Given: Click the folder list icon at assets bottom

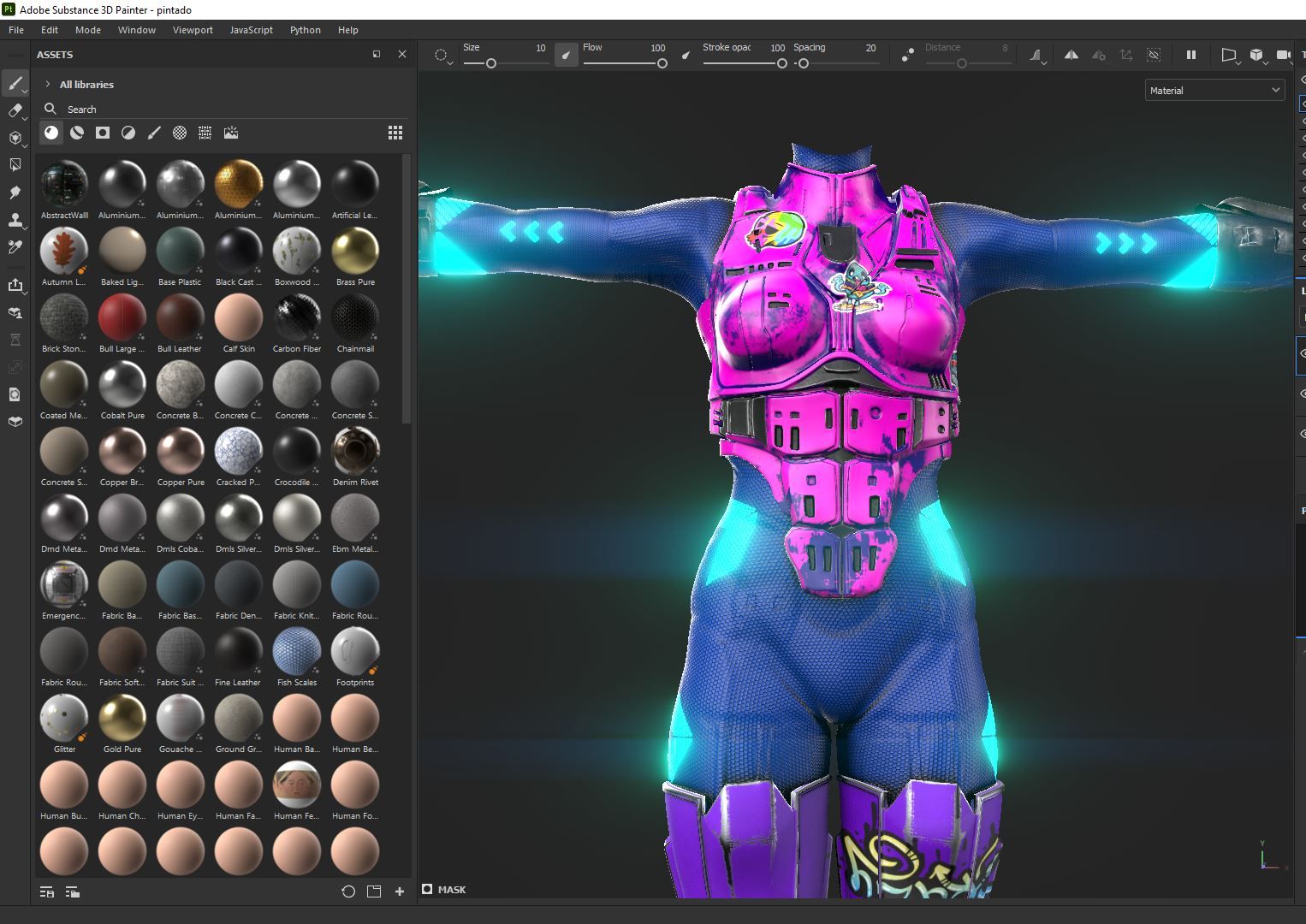Looking at the screenshot, I should pyautogui.click(x=73, y=891).
